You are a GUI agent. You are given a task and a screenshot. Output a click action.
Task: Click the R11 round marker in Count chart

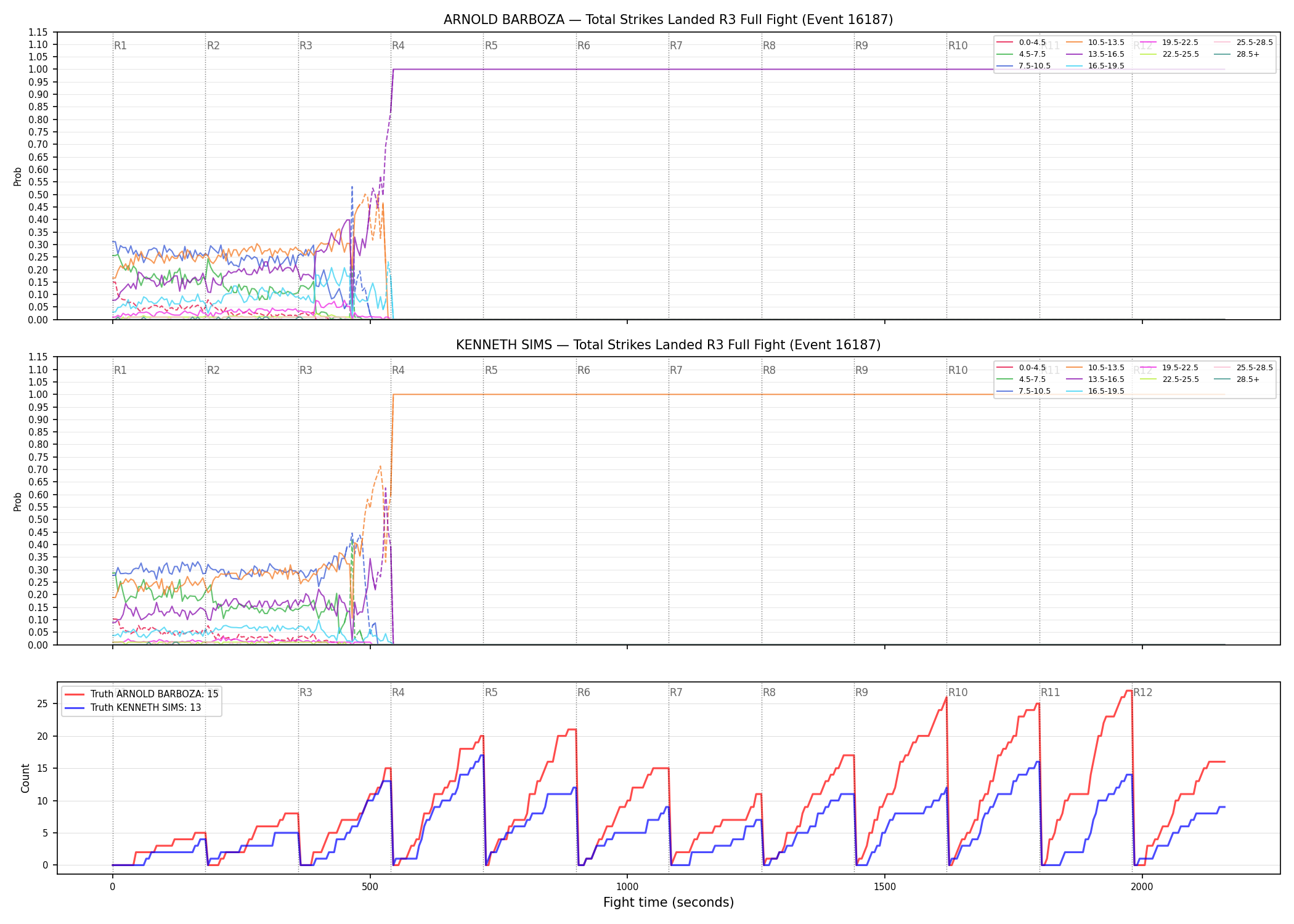[1051, 692]
